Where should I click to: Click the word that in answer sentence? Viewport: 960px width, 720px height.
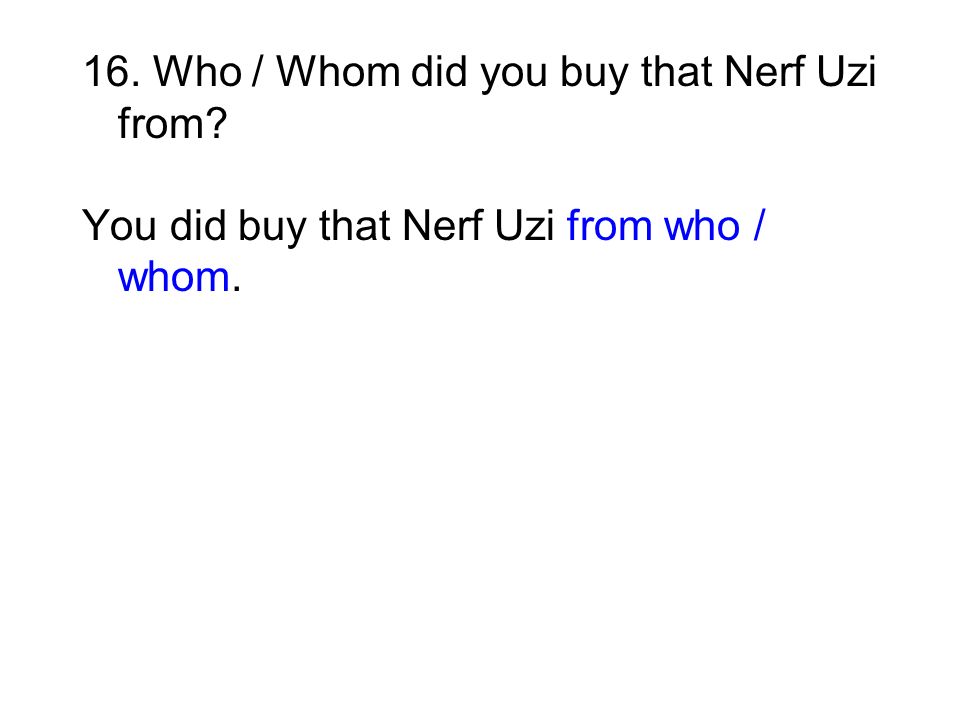click(x=354, y=226)
